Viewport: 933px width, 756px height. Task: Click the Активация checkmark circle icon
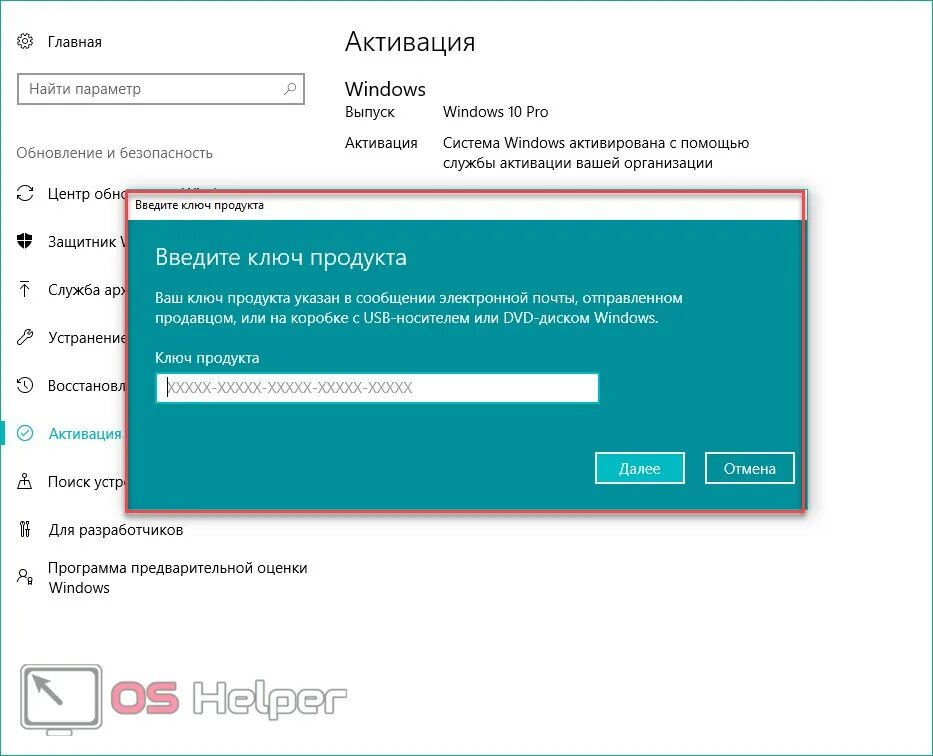(x=25, y=433)
